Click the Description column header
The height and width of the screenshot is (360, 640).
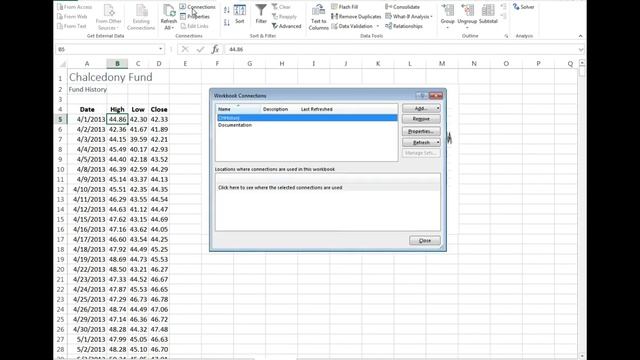coord(276,109)
